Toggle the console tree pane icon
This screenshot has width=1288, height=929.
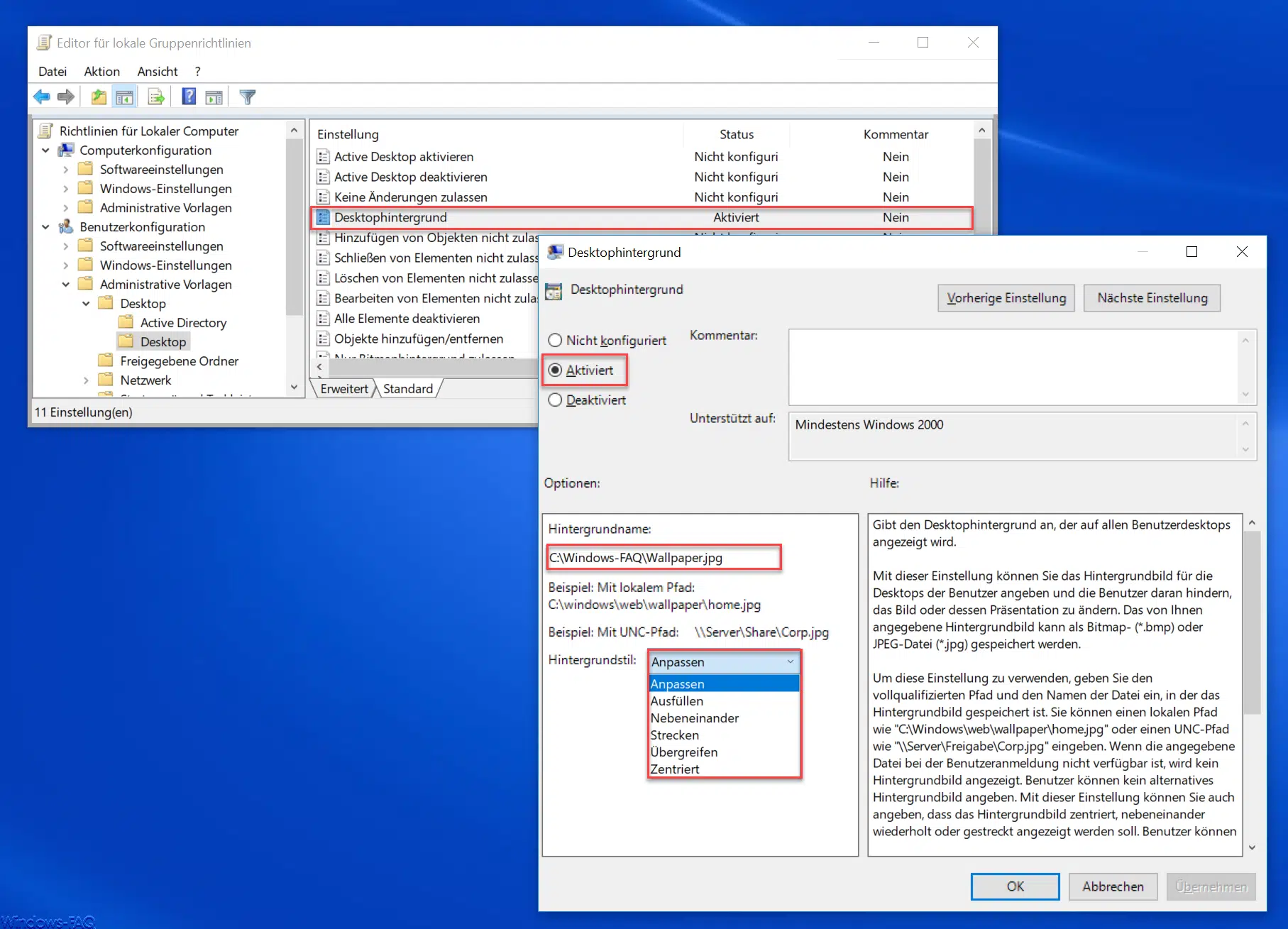click(124, 97)
